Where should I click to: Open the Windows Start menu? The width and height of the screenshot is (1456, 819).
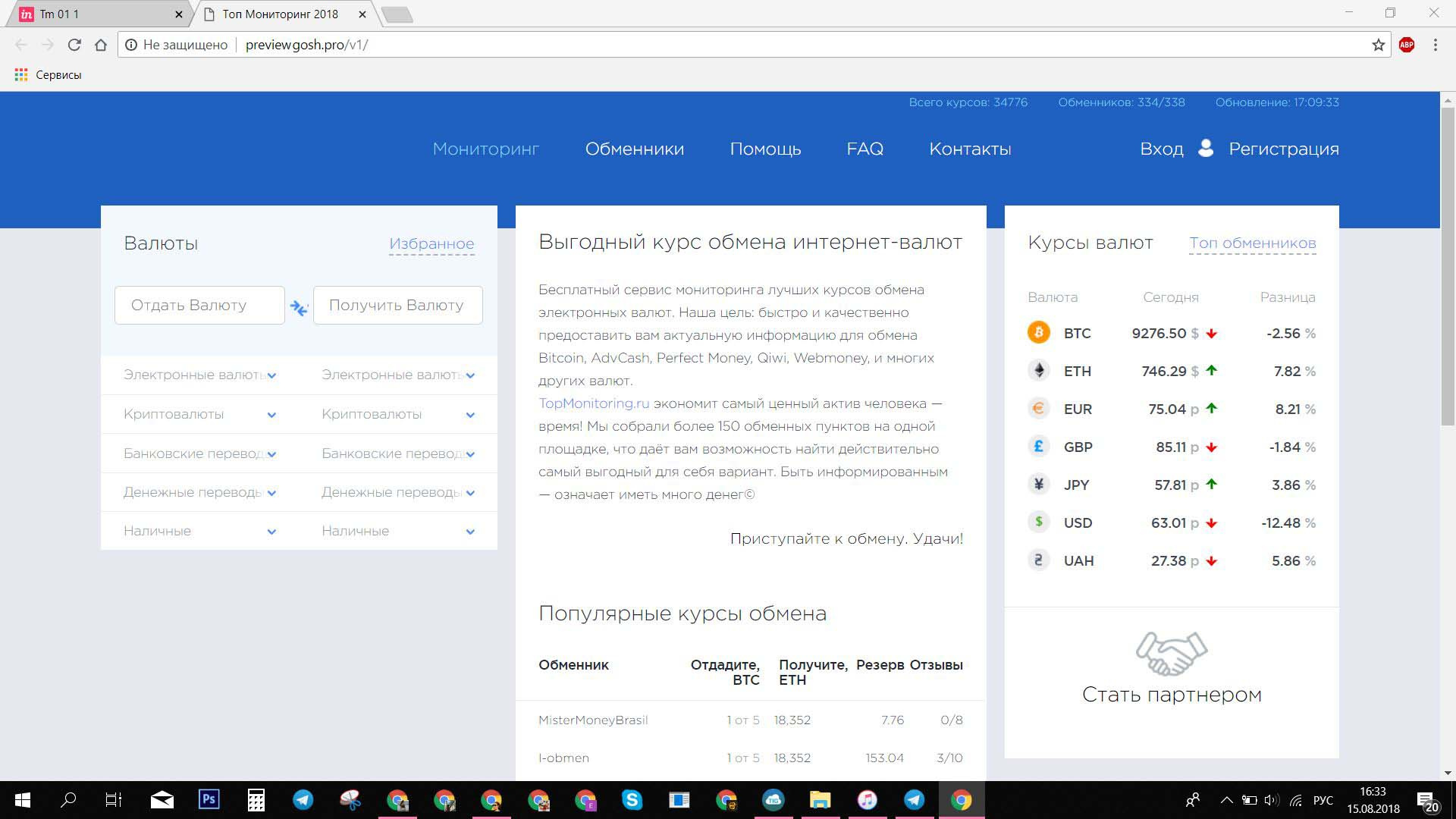pos(23,800)
